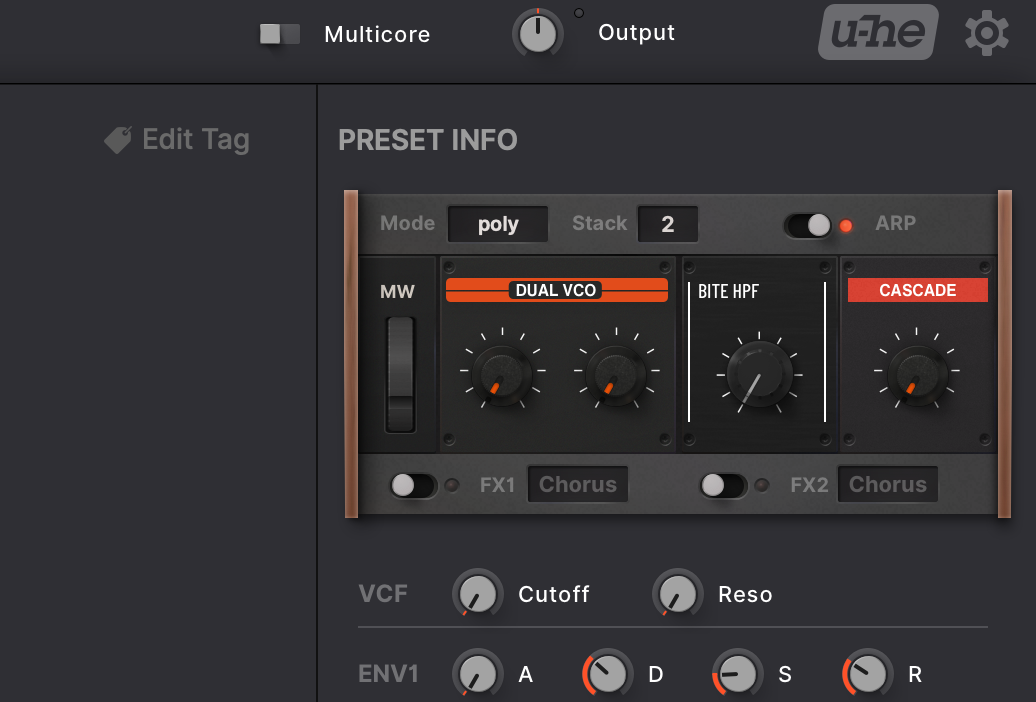Click the BITE HPF knob

(759, 375)
